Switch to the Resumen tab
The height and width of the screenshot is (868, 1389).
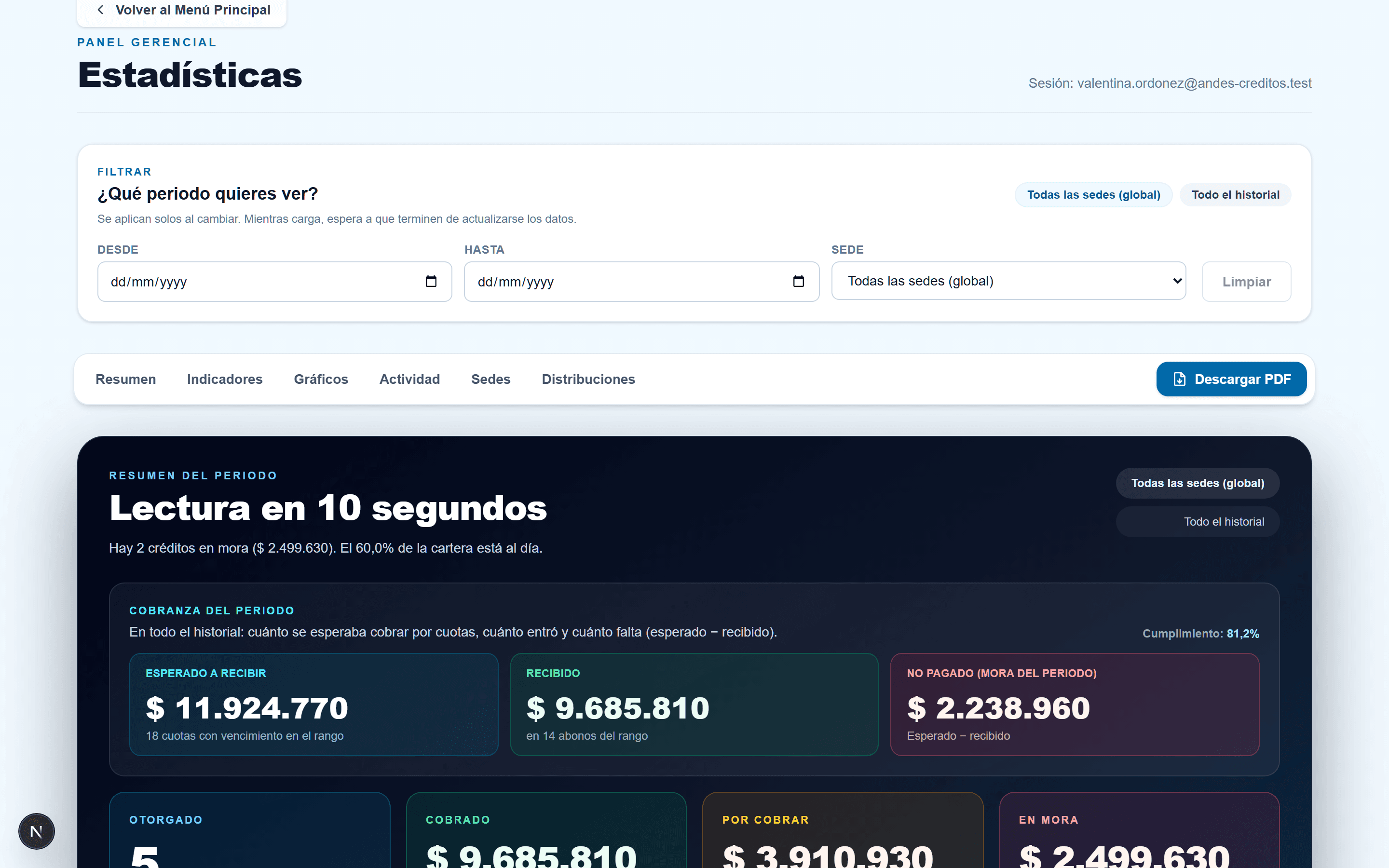(126, 380)
